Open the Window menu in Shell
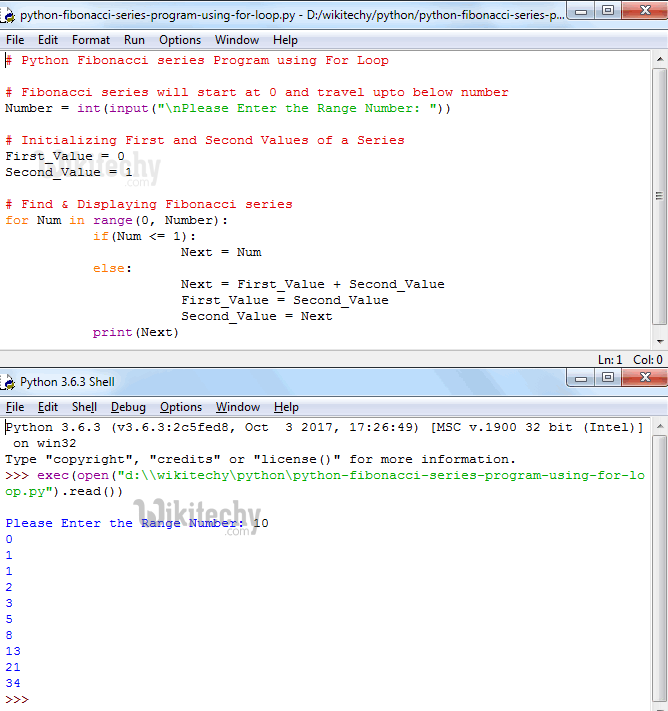 click(x=238, y=407)
